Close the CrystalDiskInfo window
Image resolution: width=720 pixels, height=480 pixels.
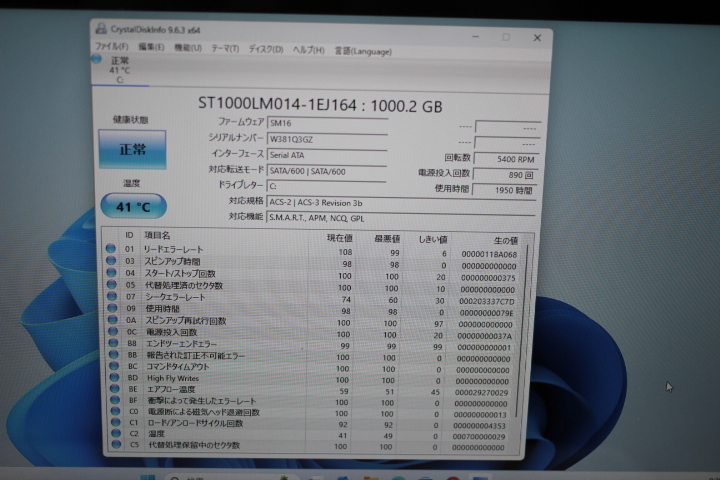(537, 38)
